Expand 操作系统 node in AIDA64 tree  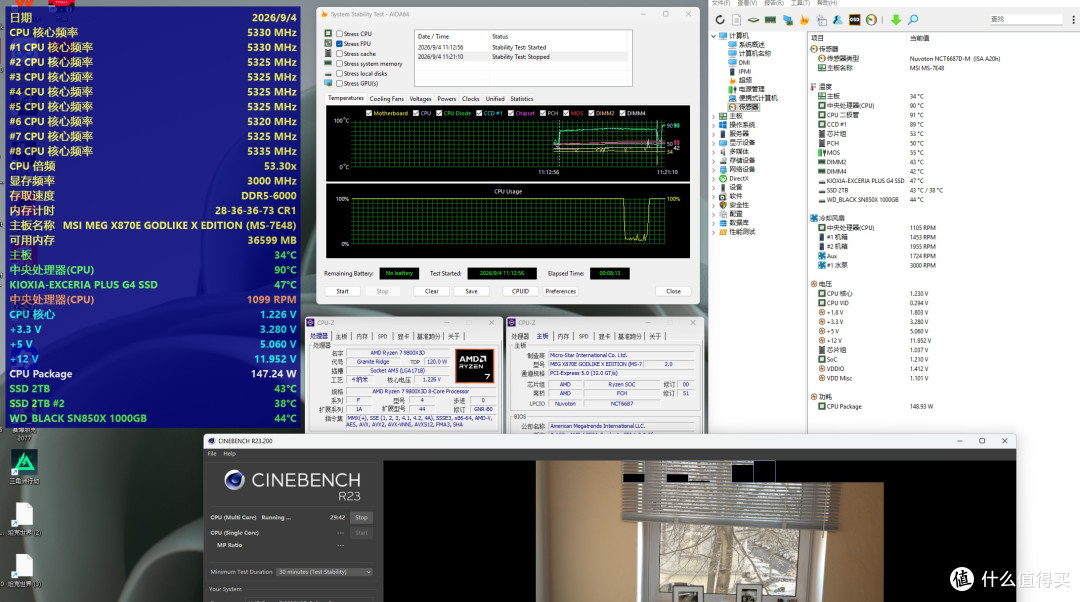[714, 125]
